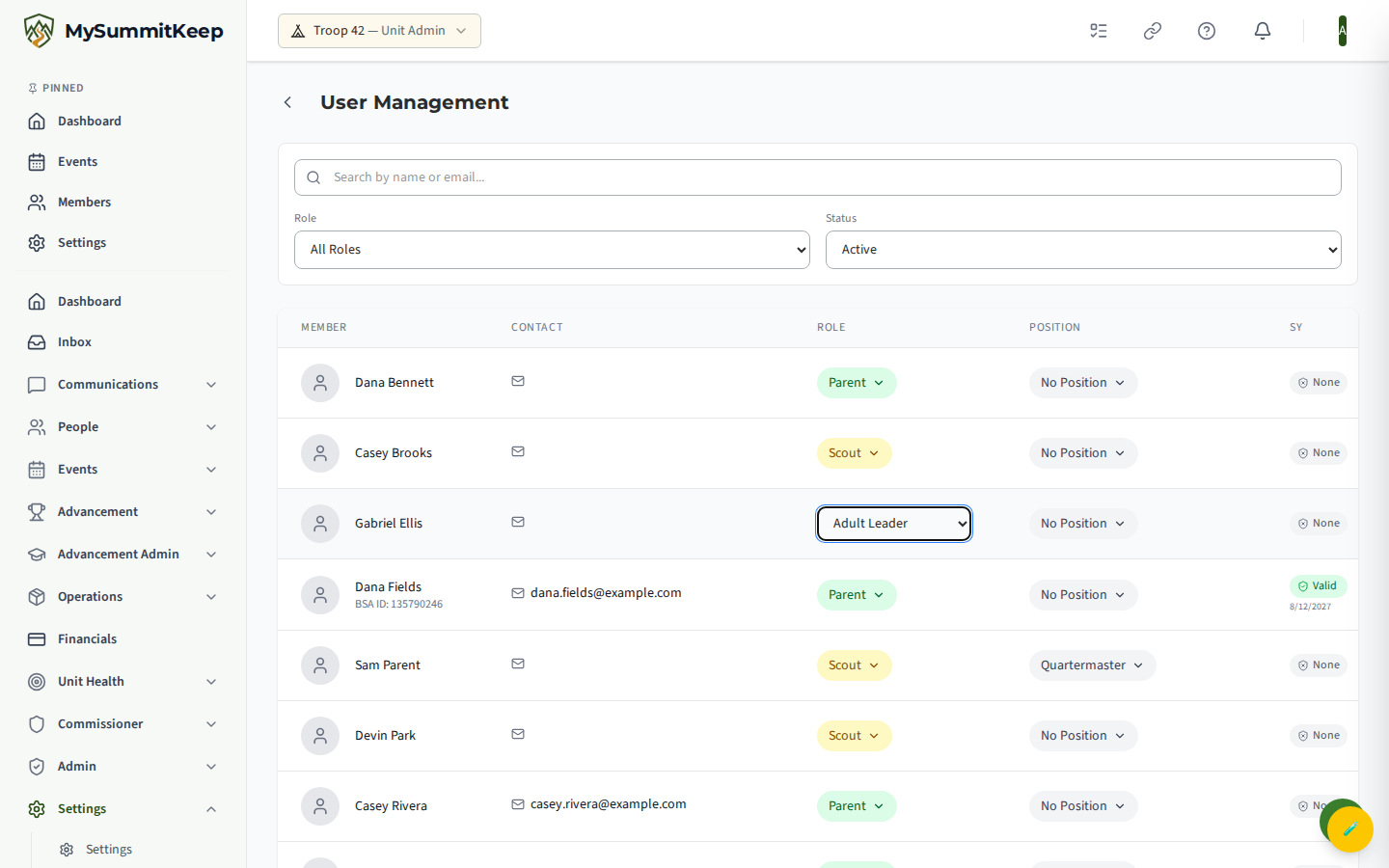Click the MEMBER column header
This screenshot has height=868, width=1389.
(x=324, y=328)
